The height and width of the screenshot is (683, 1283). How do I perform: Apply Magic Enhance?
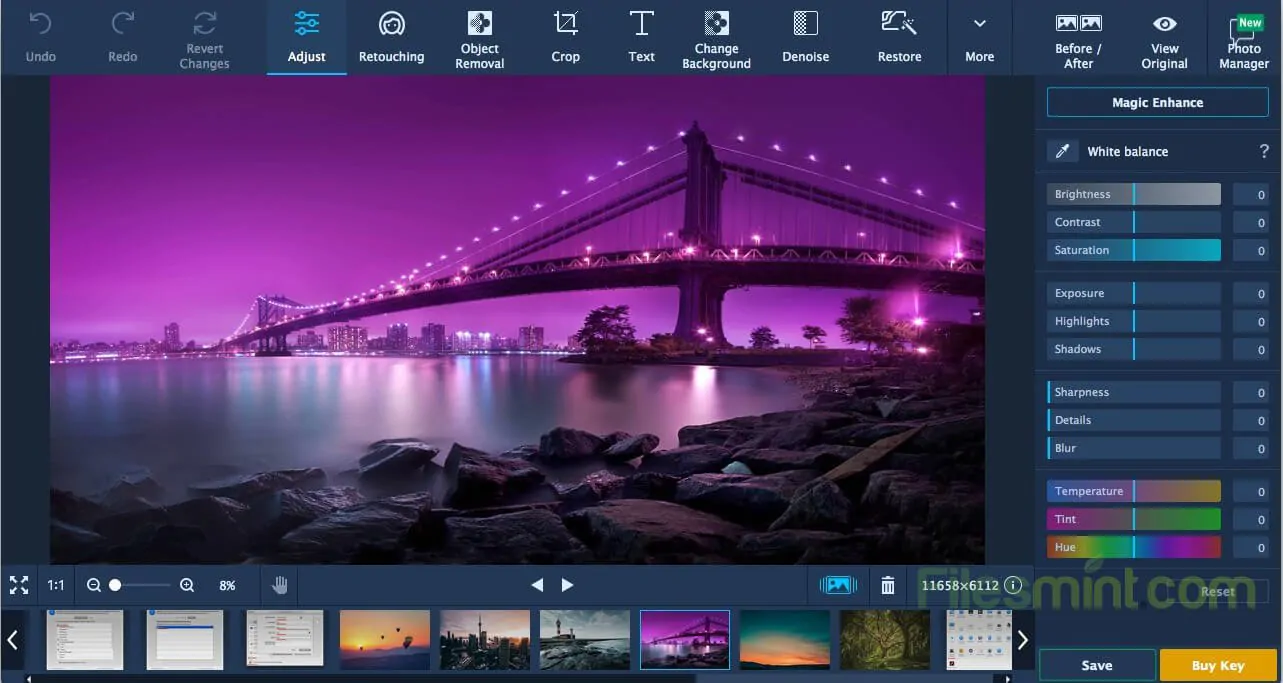[1157, 101]
